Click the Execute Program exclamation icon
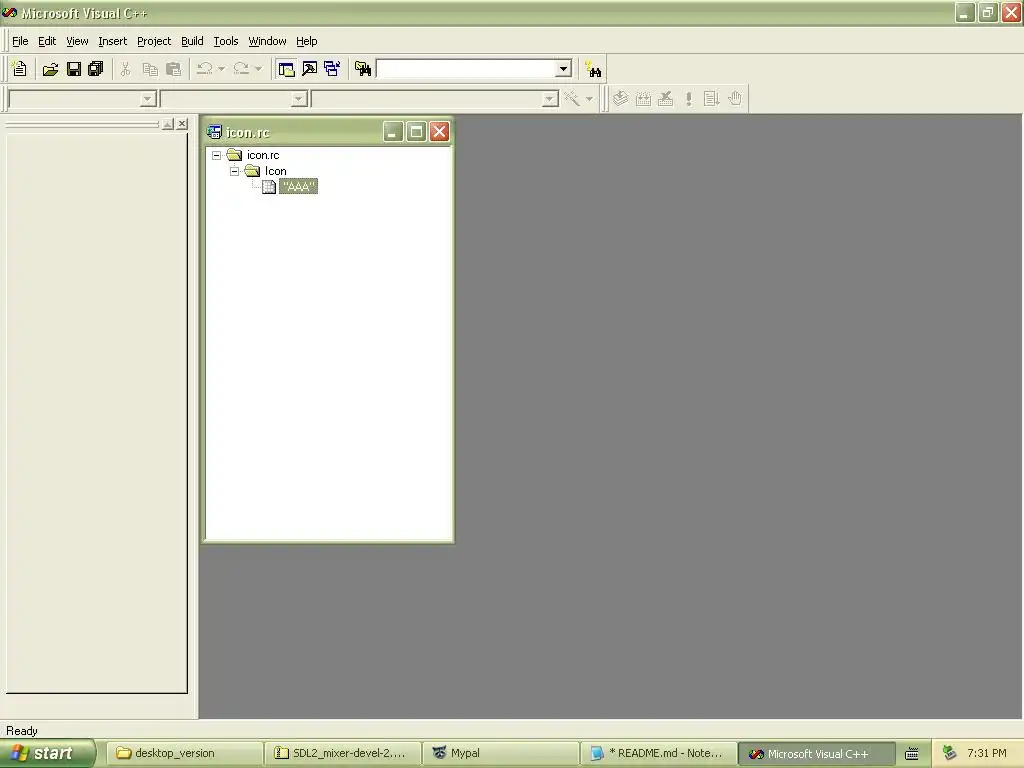 tap(689, 99)
